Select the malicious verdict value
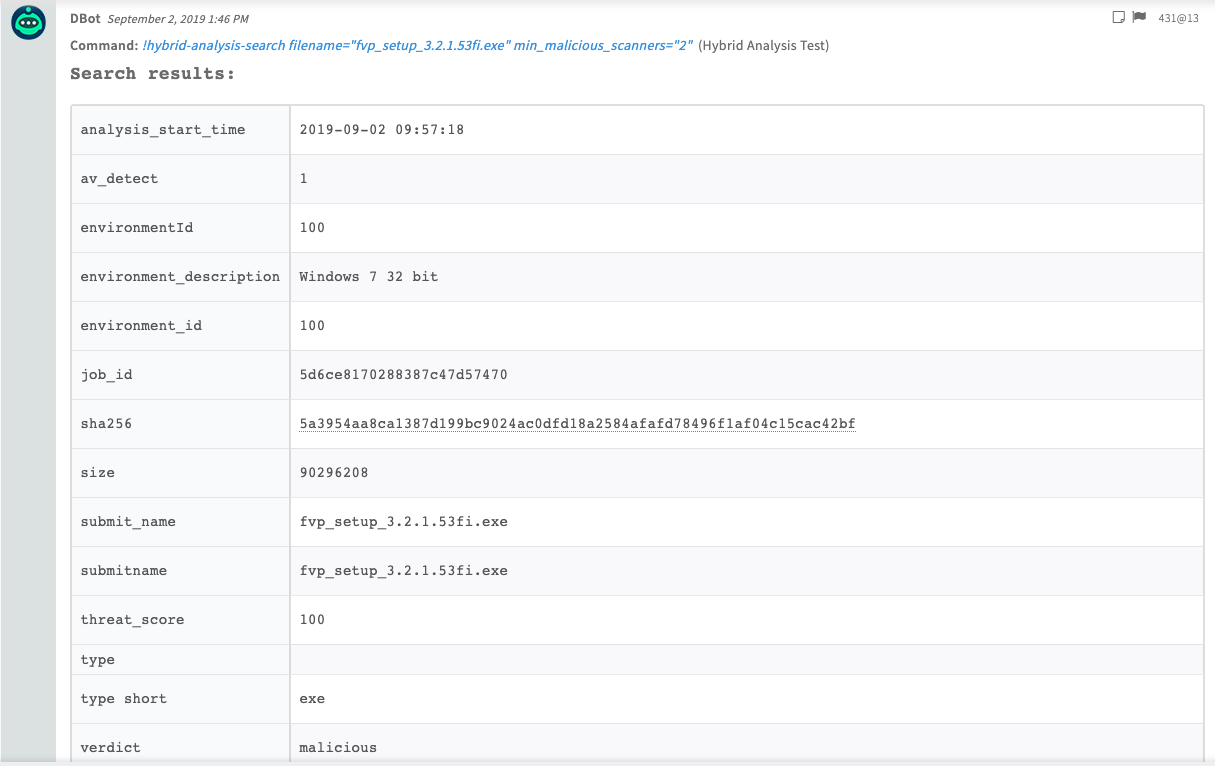 click(x=338, y=747)
